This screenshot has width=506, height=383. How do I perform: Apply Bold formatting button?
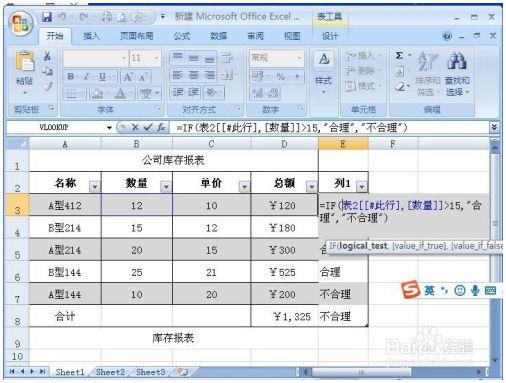pos(70,76)
